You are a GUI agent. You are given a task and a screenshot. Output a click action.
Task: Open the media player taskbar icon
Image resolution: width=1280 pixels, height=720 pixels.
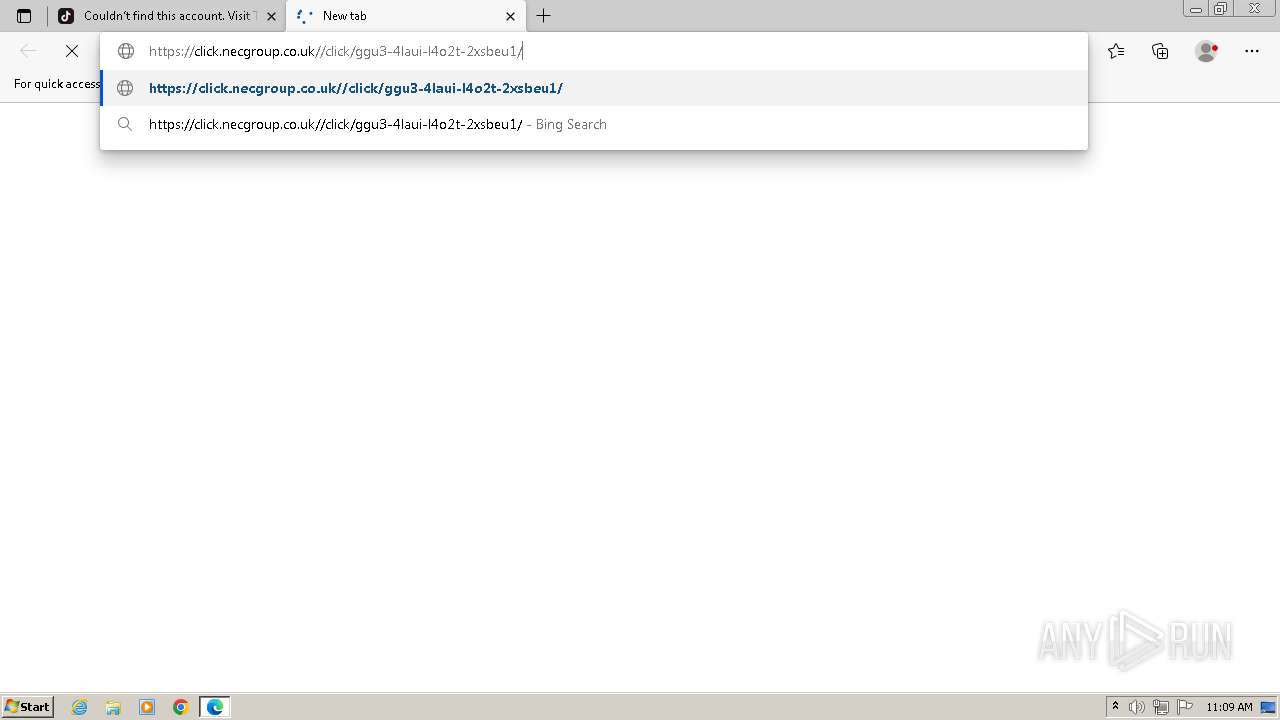point(147,707)
